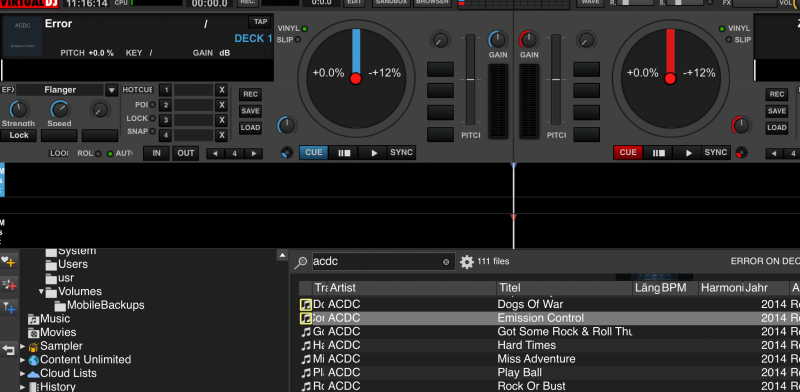Click the Sampler drum icon
Screen dimensions: 800x392
click(x=33, y=347)
